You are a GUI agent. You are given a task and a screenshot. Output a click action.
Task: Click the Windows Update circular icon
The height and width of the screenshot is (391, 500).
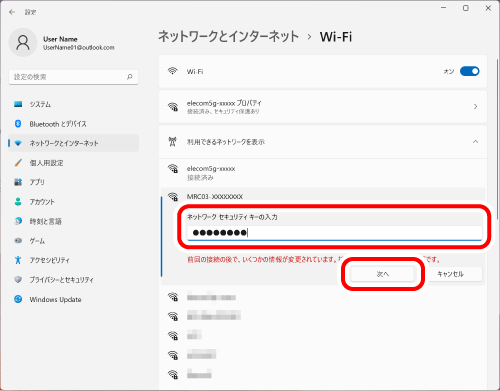(18, 299)
